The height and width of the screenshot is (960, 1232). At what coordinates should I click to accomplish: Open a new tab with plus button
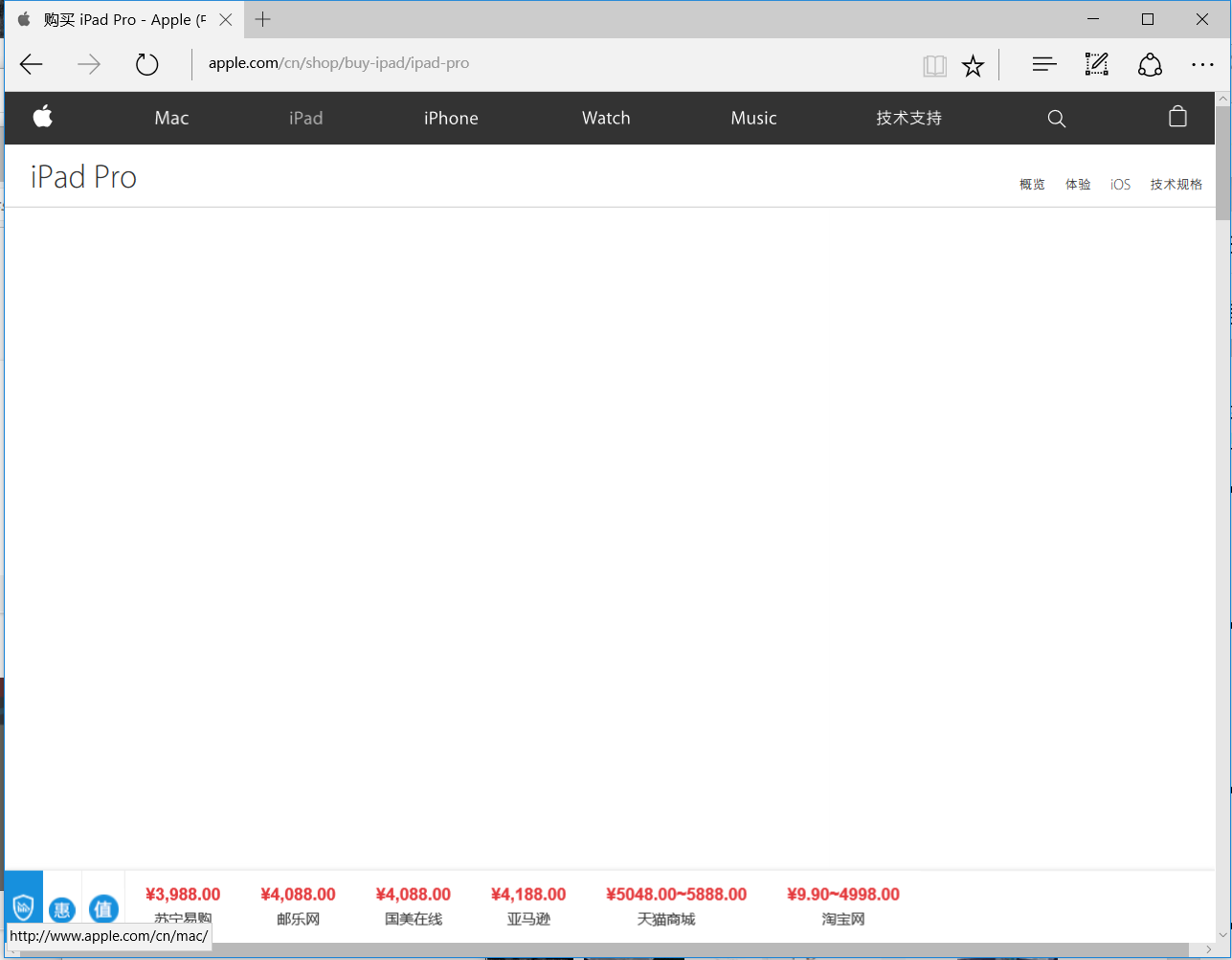click(x=262, y=19)
